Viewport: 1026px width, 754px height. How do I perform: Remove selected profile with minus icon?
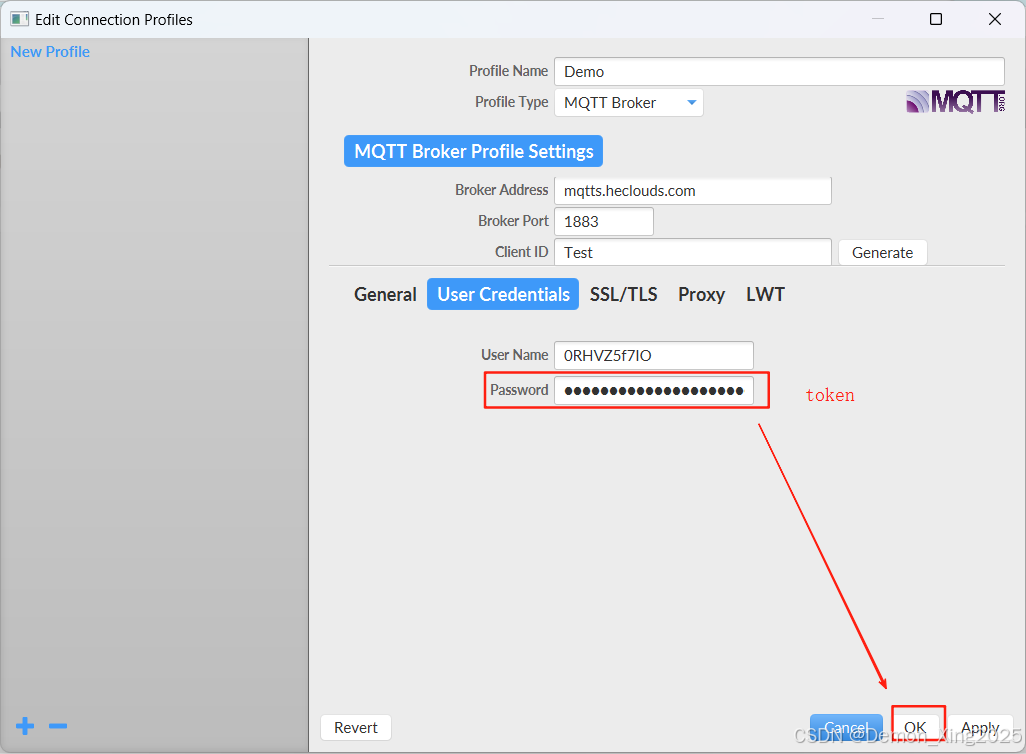click(x=58, y=726)
